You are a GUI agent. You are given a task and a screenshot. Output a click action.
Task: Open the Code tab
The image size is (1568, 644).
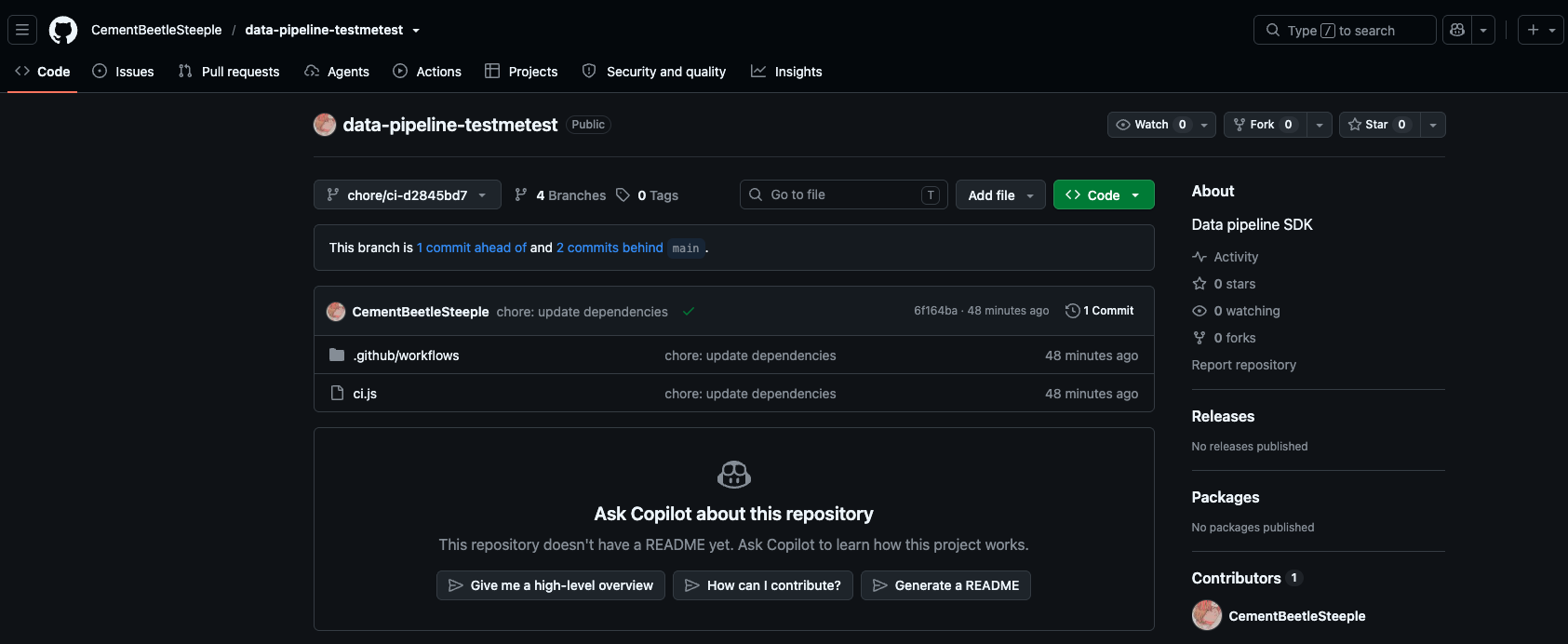coord(43,72)
